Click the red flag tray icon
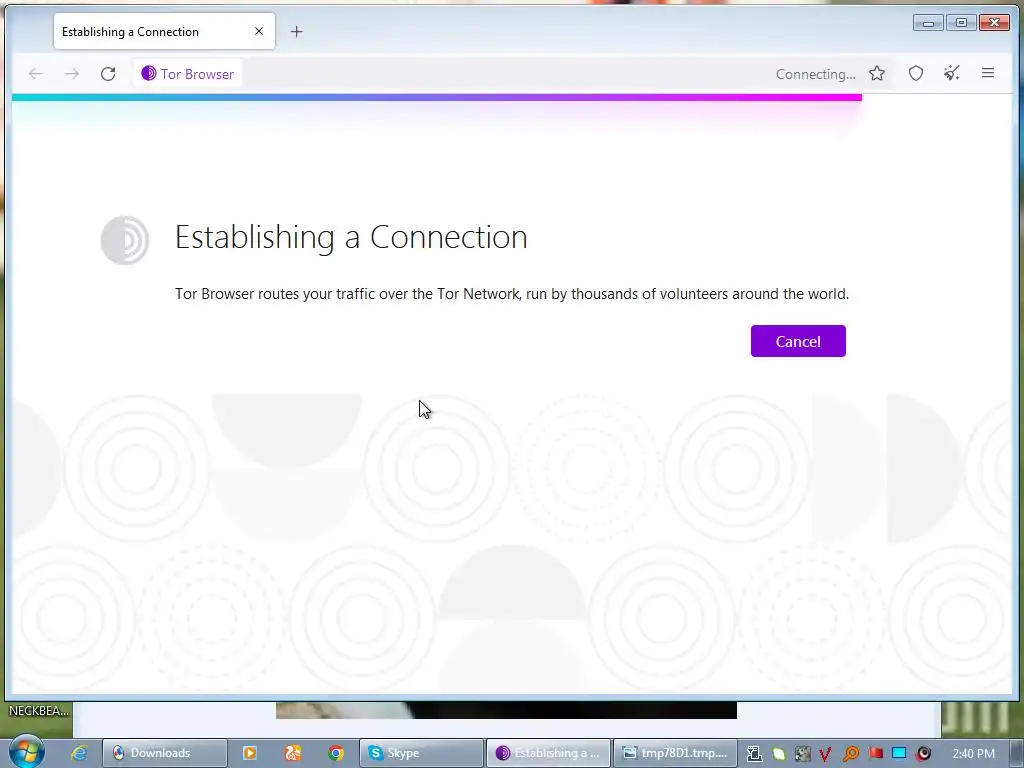The image size is (1024, 768). click(x=875, y=754)
